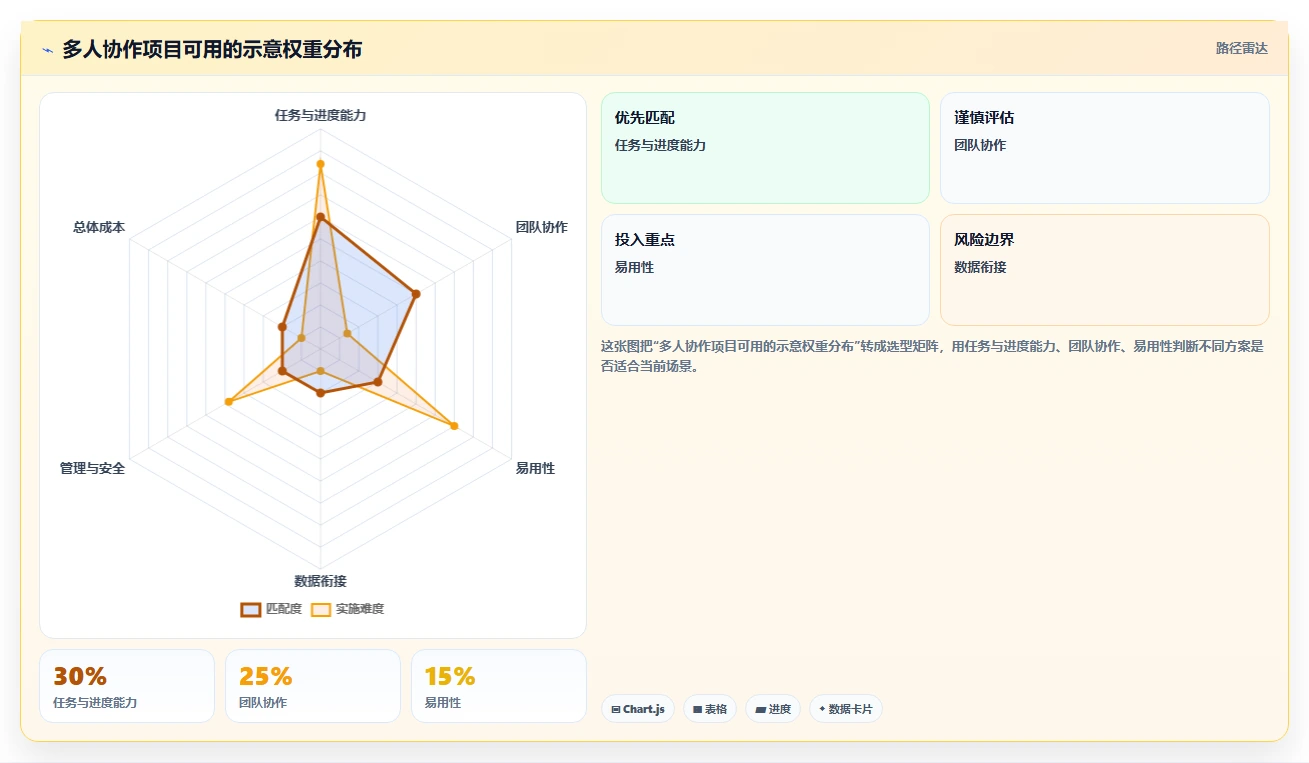Click the 30% 任务与进度能力 stat card
The width and height of the screenshot is (1309, 763).
point(127,686)
